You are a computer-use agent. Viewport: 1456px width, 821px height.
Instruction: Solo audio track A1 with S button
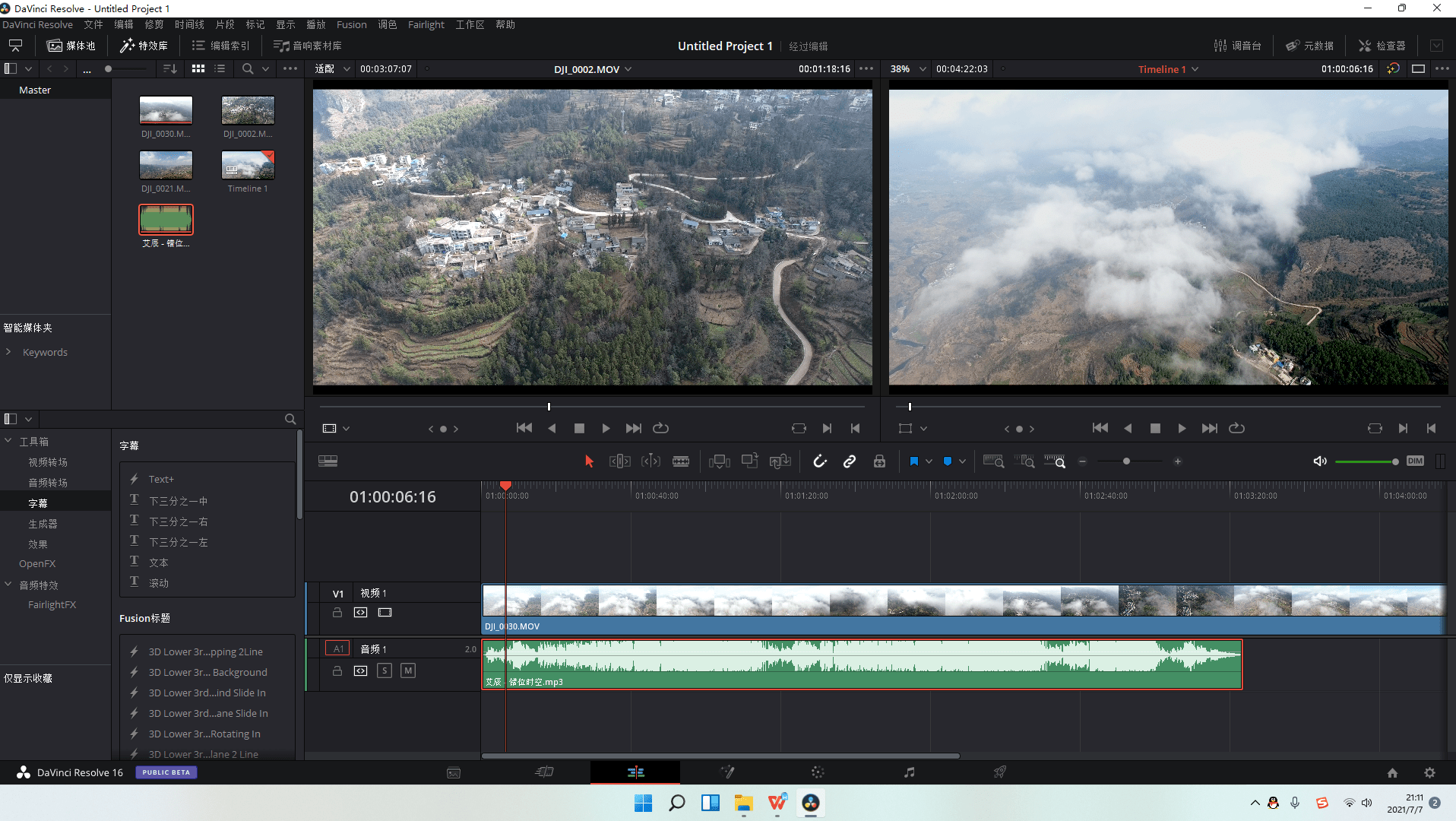tap(385, 670)
